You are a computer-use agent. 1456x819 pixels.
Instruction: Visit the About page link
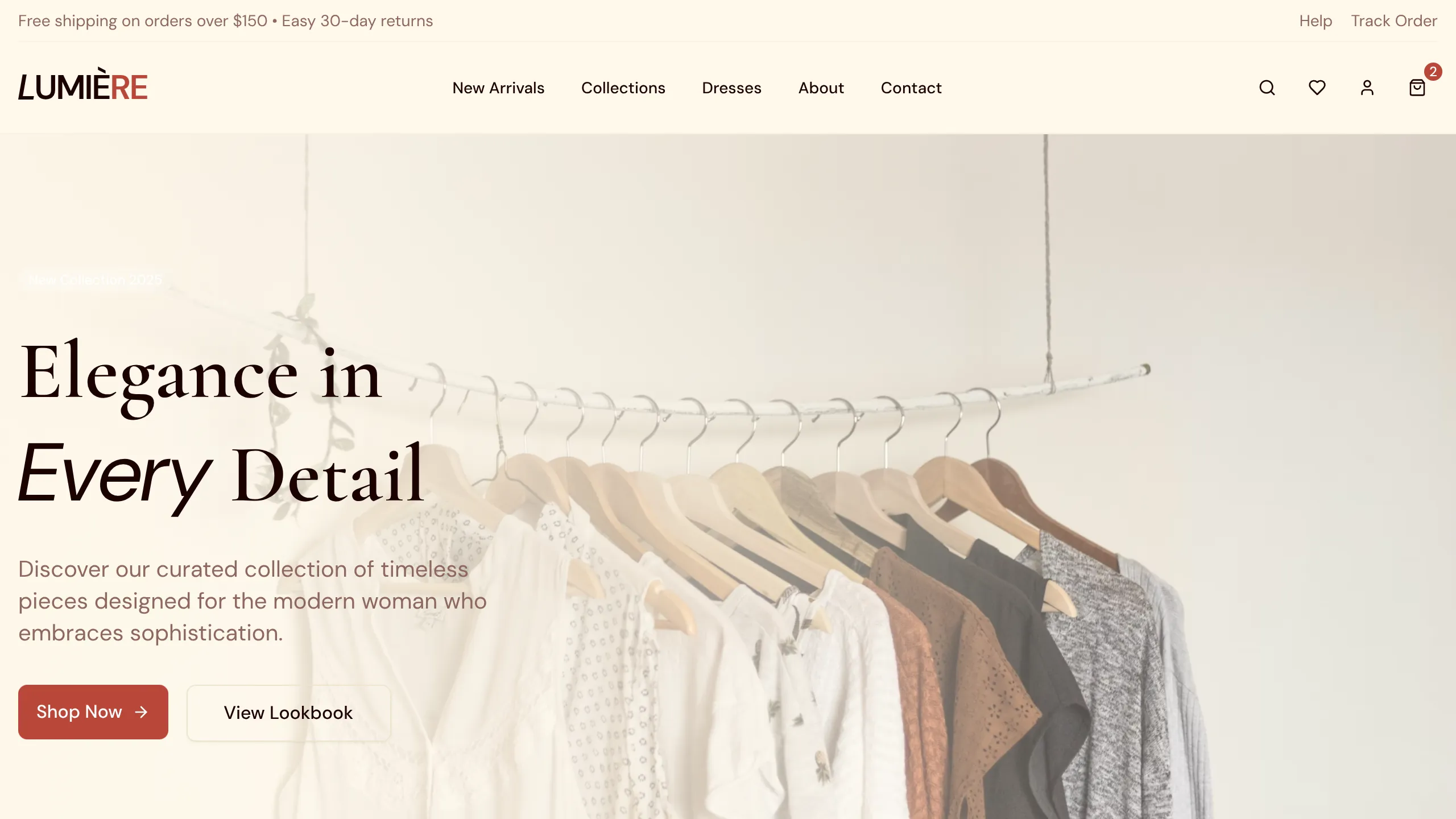tap(821, 88)
